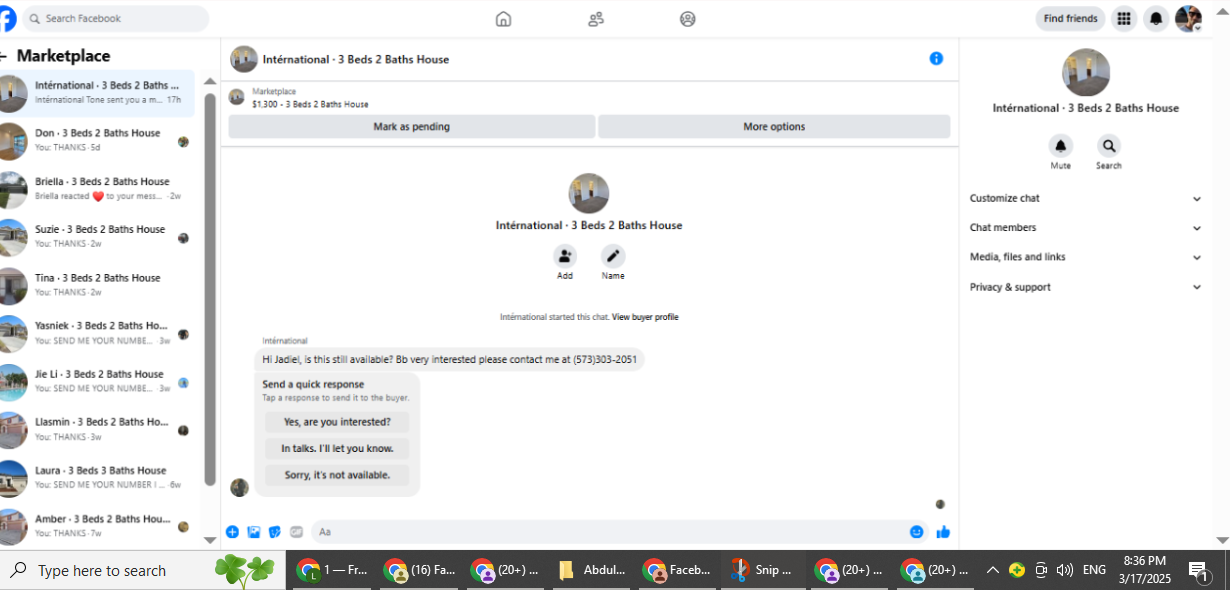Open the Facebook menu grid icon

[1124, 18]
